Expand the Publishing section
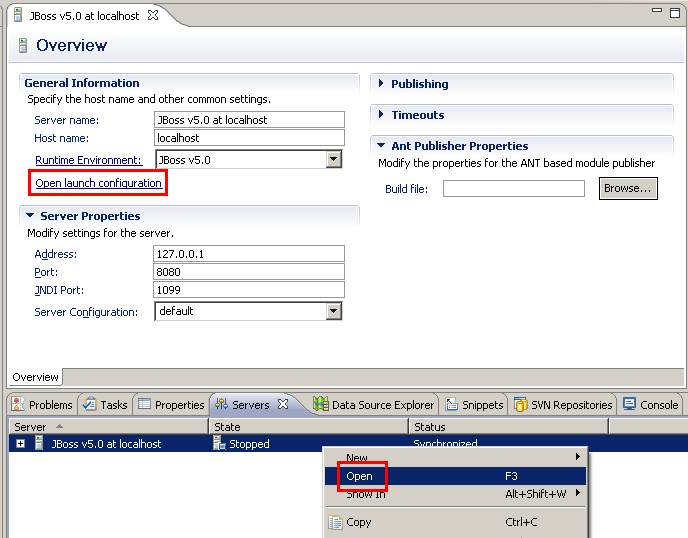Image resolution: width=688 pixels, height=538 pixels. pos(382,84)
